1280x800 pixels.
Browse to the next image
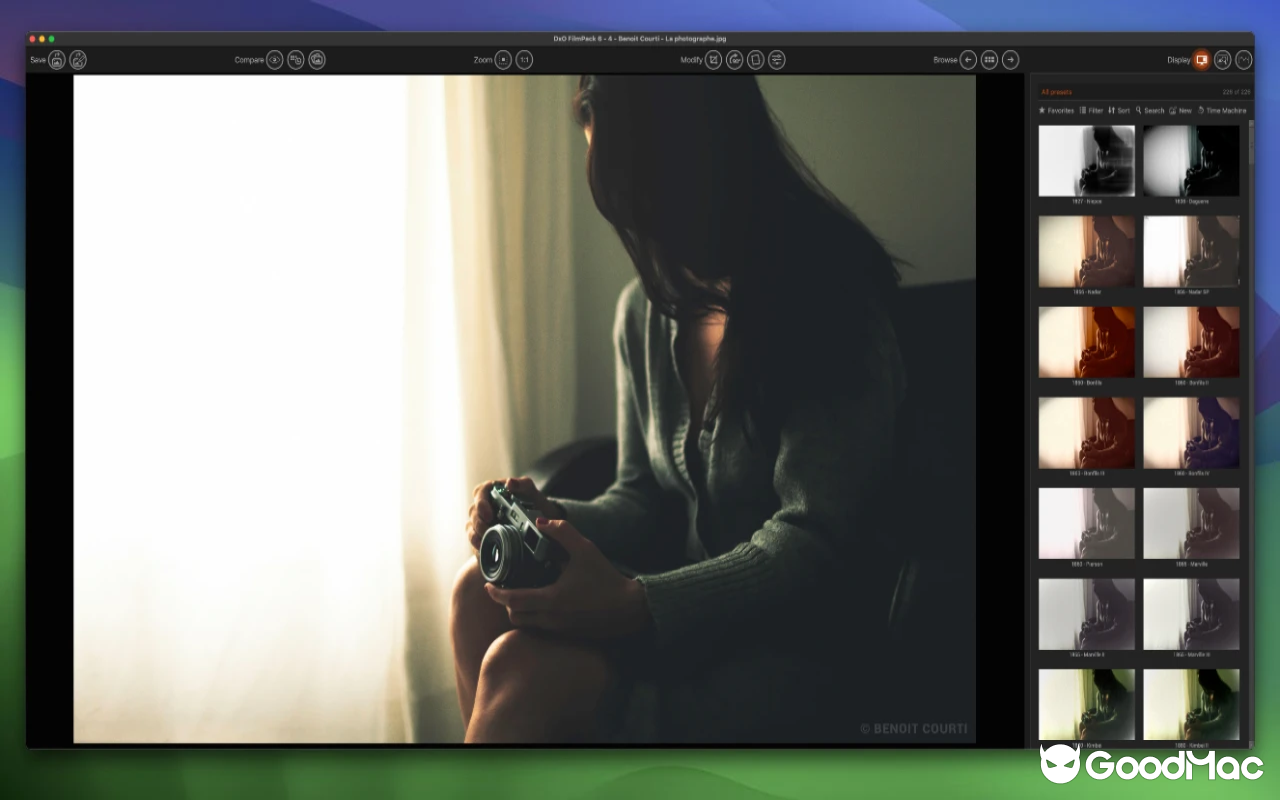click(x=1010, y=59)
